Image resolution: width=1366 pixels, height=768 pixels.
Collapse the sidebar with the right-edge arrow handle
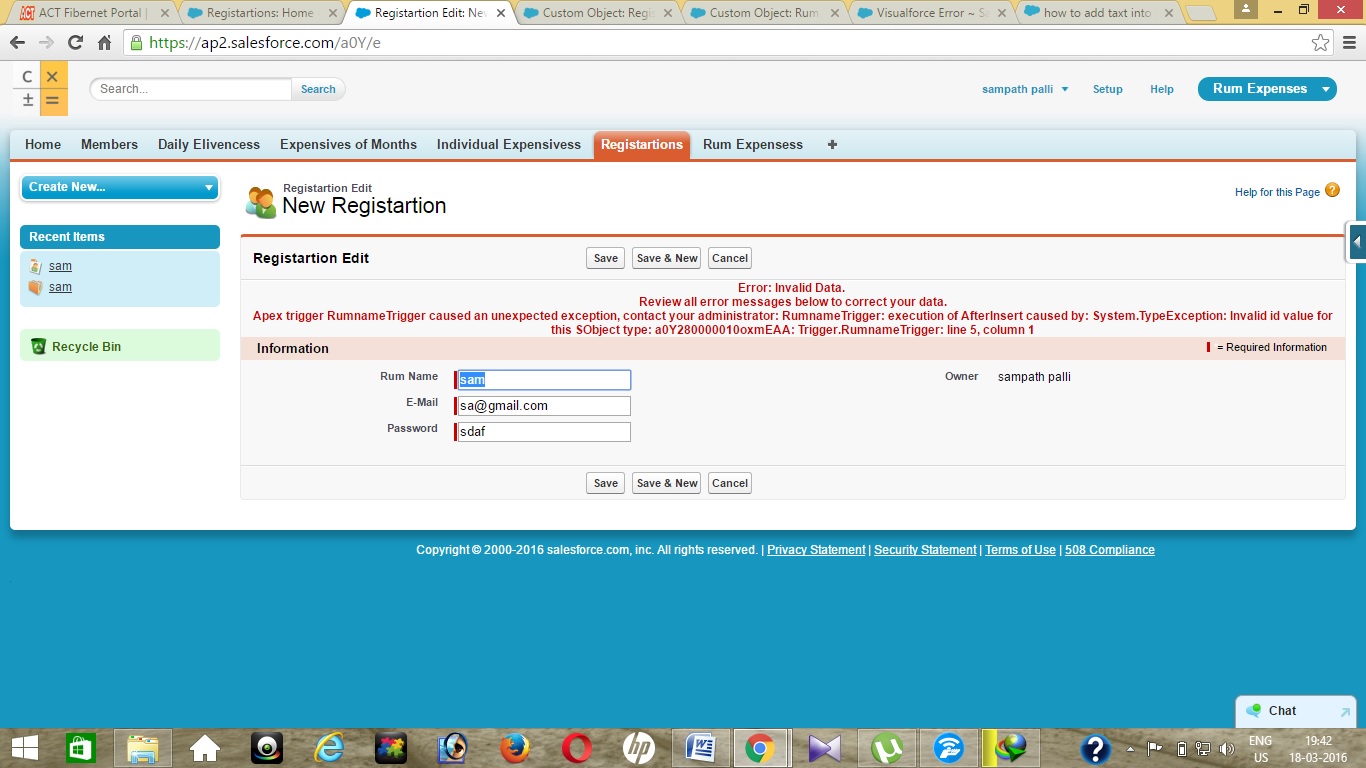click(1357, 241)
